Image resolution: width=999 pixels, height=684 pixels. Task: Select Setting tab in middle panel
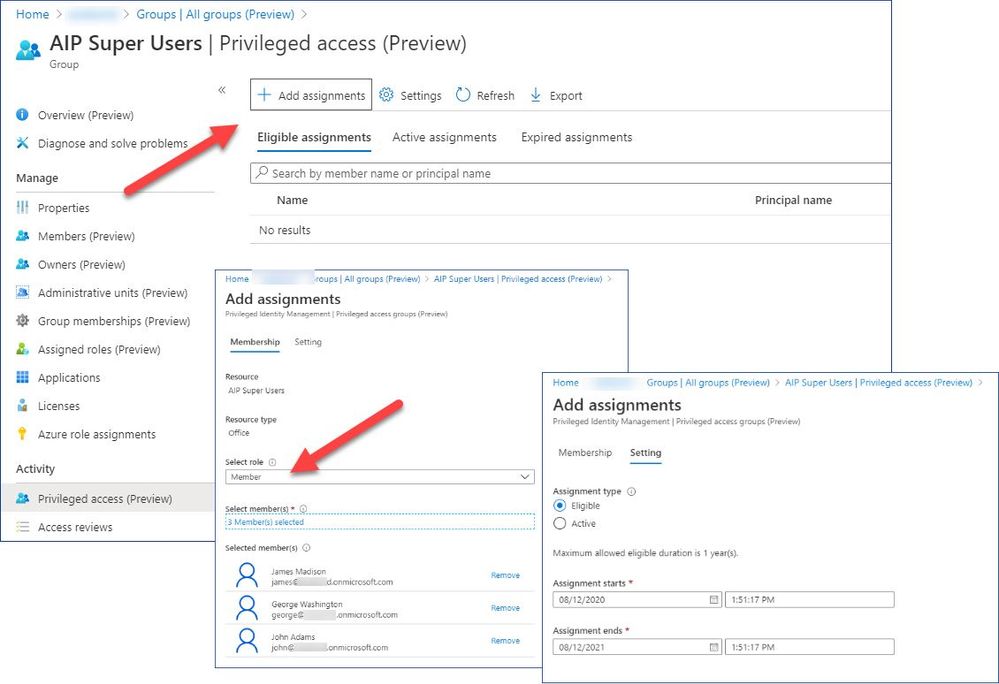coord(308,342)
